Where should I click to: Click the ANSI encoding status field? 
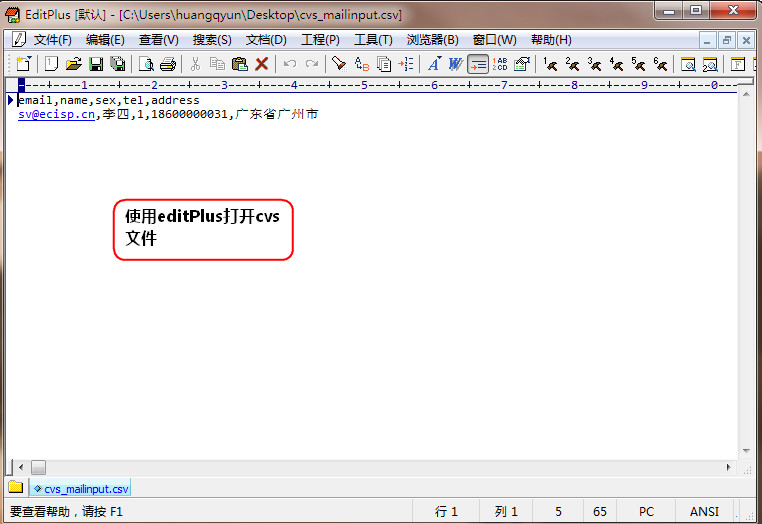coord(704,511)
